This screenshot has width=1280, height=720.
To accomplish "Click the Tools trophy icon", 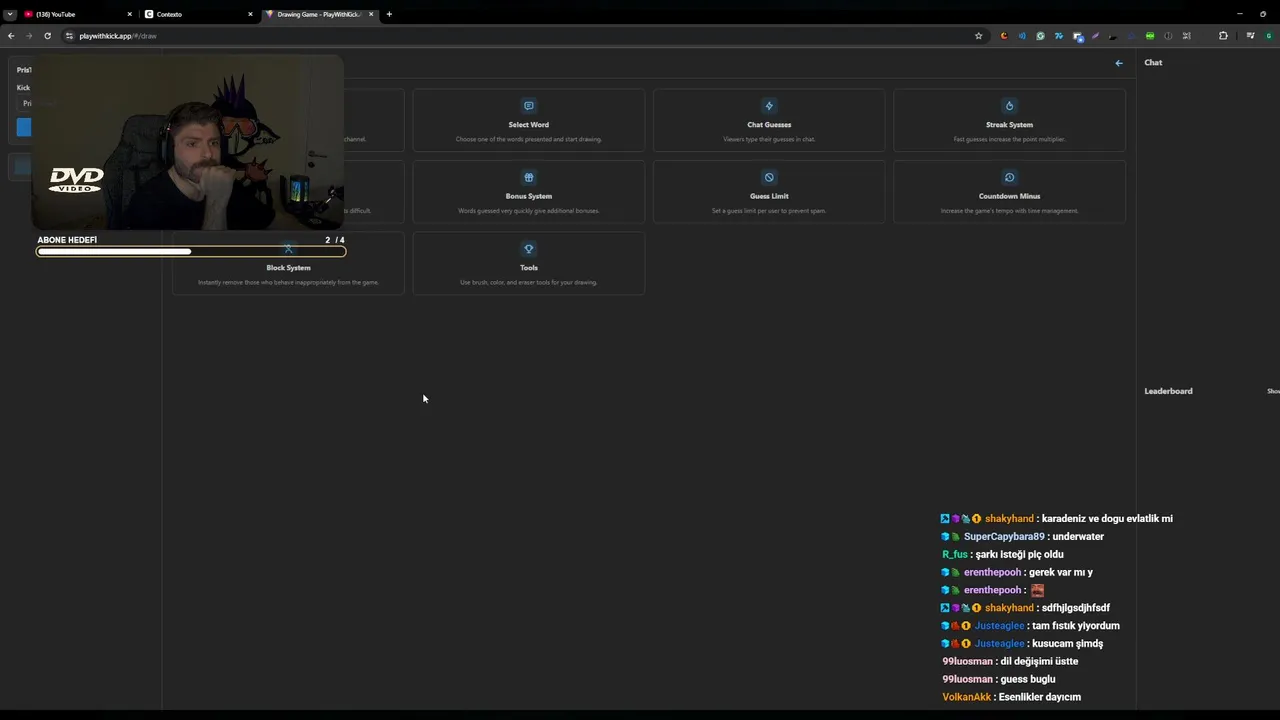I will coord(529,249).
